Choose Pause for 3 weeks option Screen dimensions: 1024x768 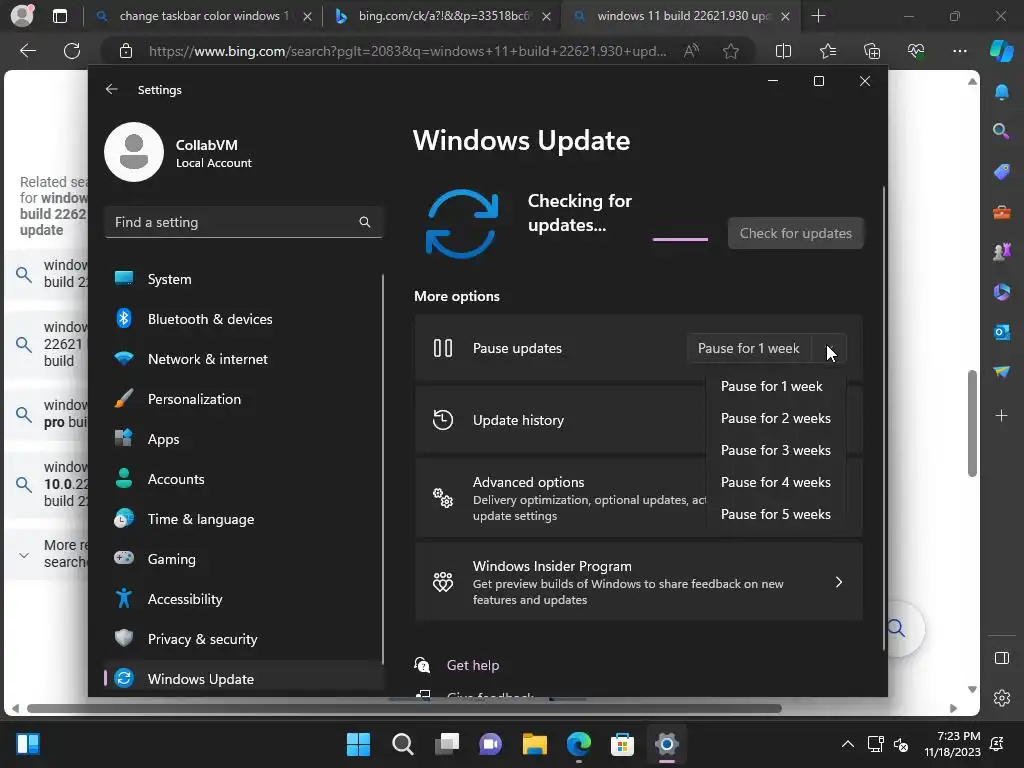click(776, 450)
